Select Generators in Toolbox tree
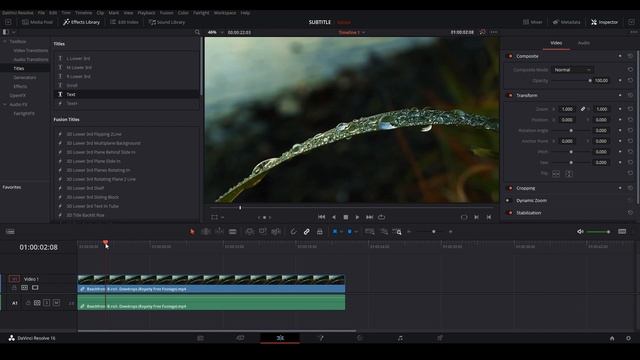Image resolution: width=640 pixels, height=360 pixels. pyautogui.click(x=25, y=78)
